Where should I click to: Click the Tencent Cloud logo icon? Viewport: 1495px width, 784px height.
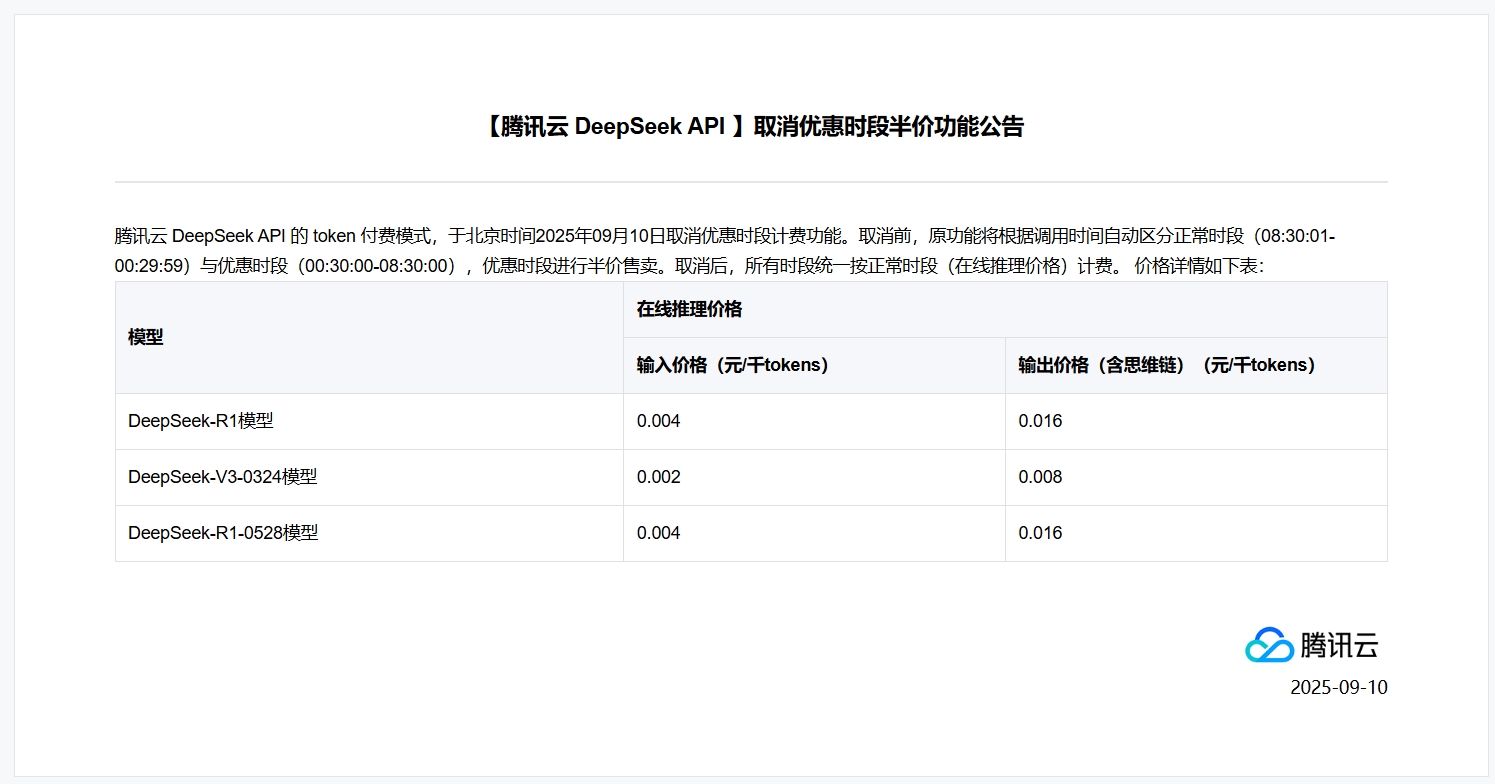1270,645
